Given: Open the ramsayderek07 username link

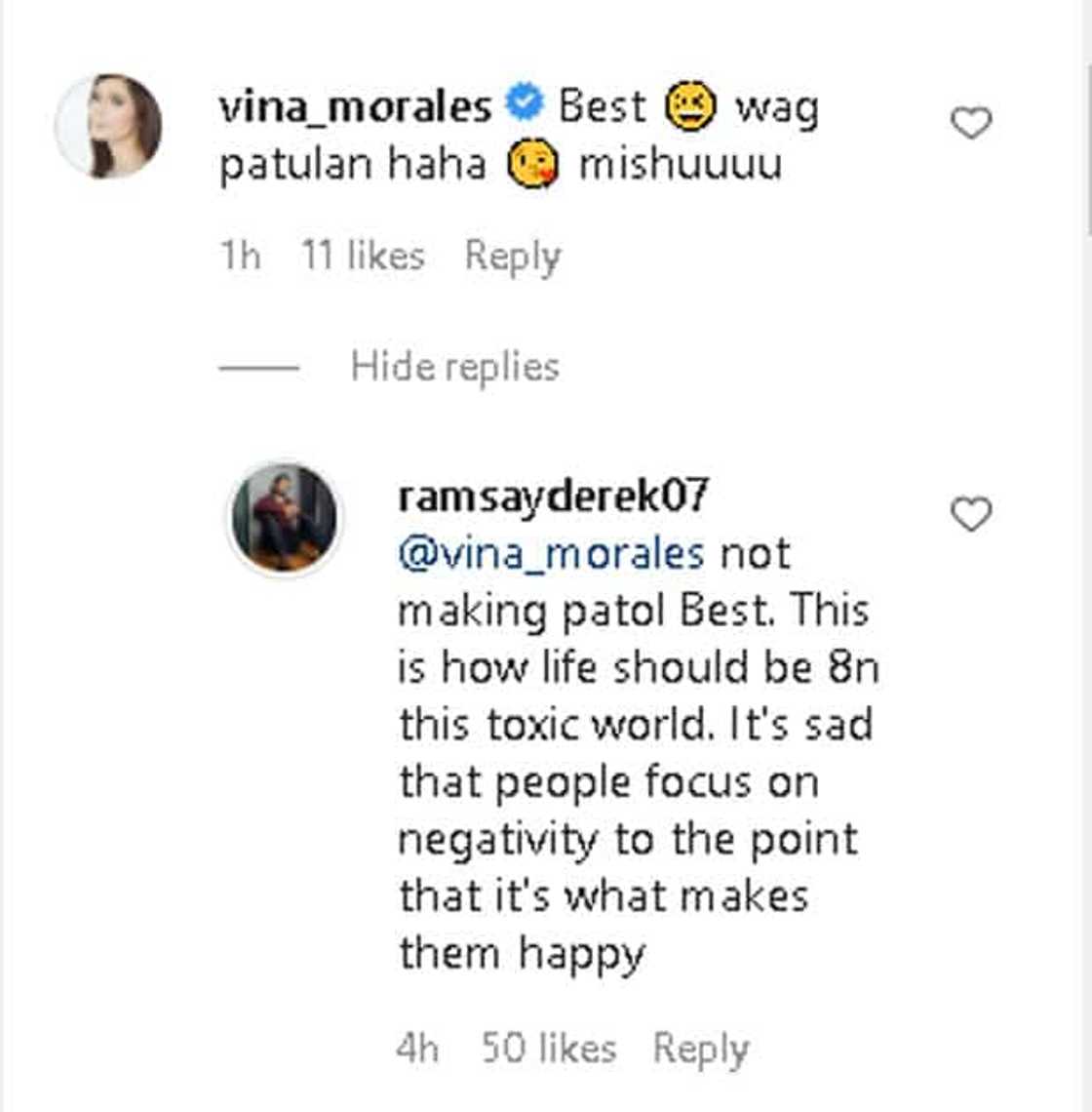Looking at the screenshot, I should pyautogui.click(x=553, y=496).
